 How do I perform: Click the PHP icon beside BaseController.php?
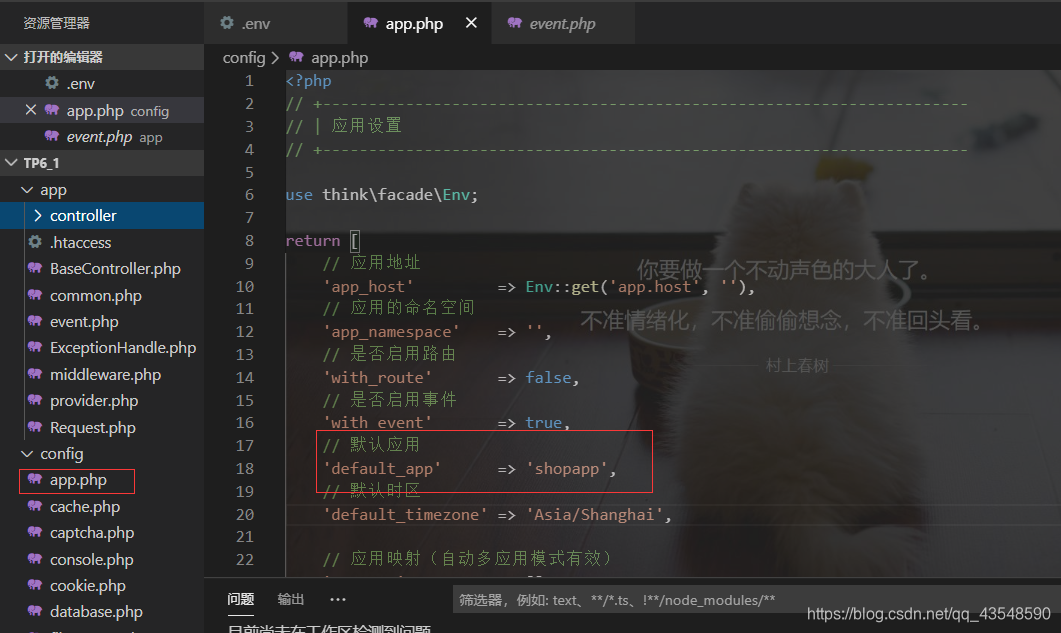[35, 268]
